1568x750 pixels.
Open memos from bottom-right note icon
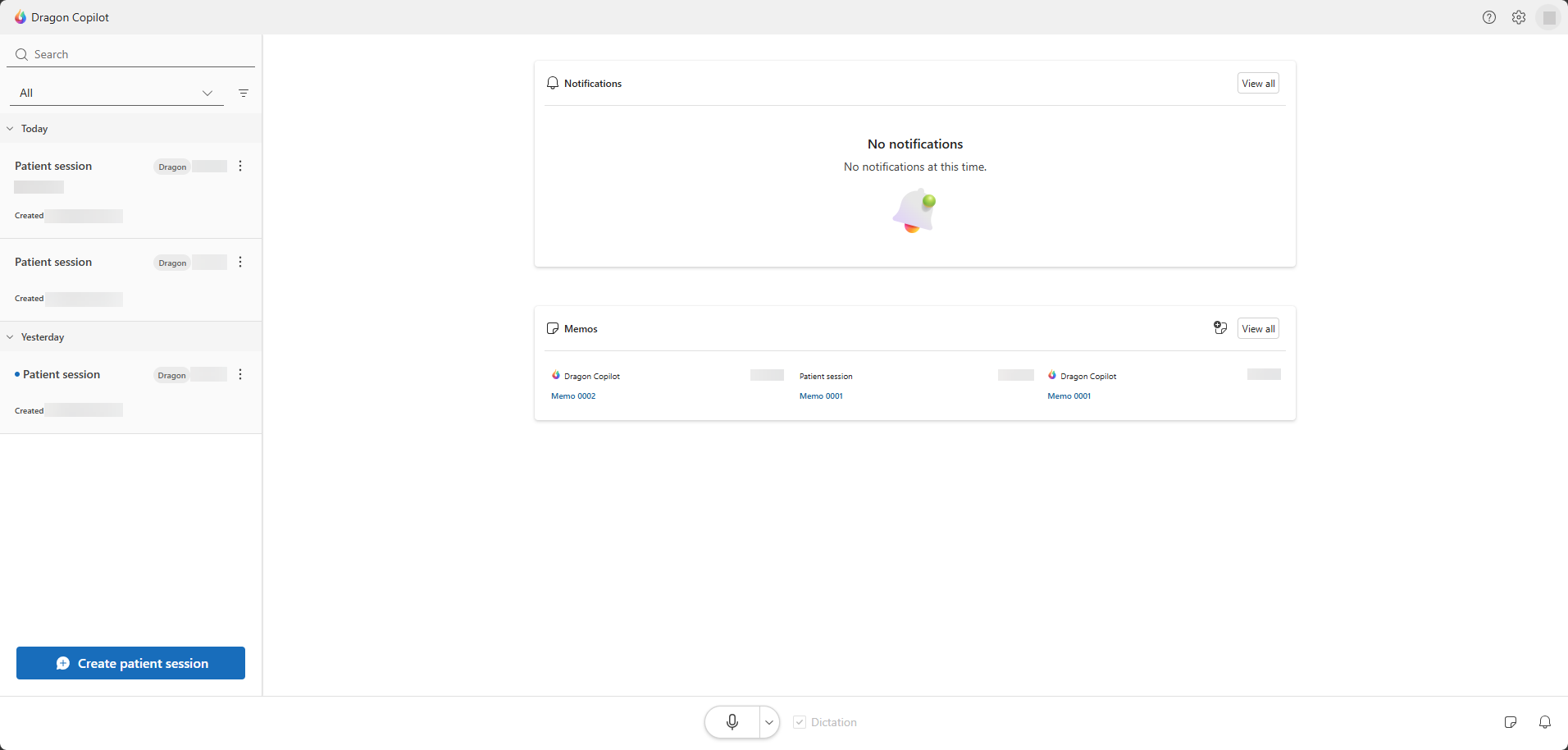pyautogui.click(x=1511, y=722)
